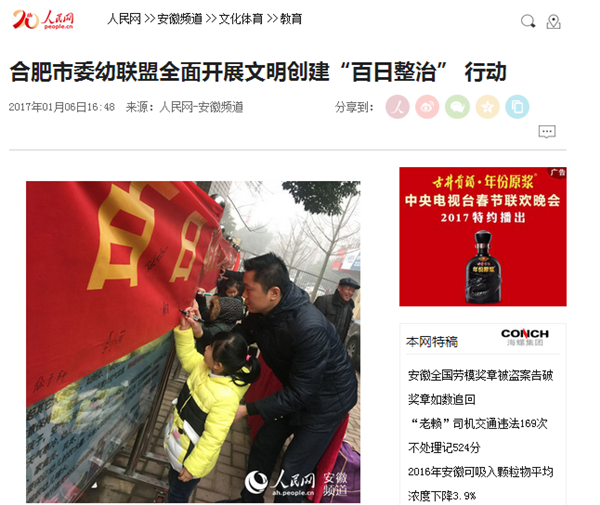Click the blue copy link icon
600x505 pixels.
[517, 107]
